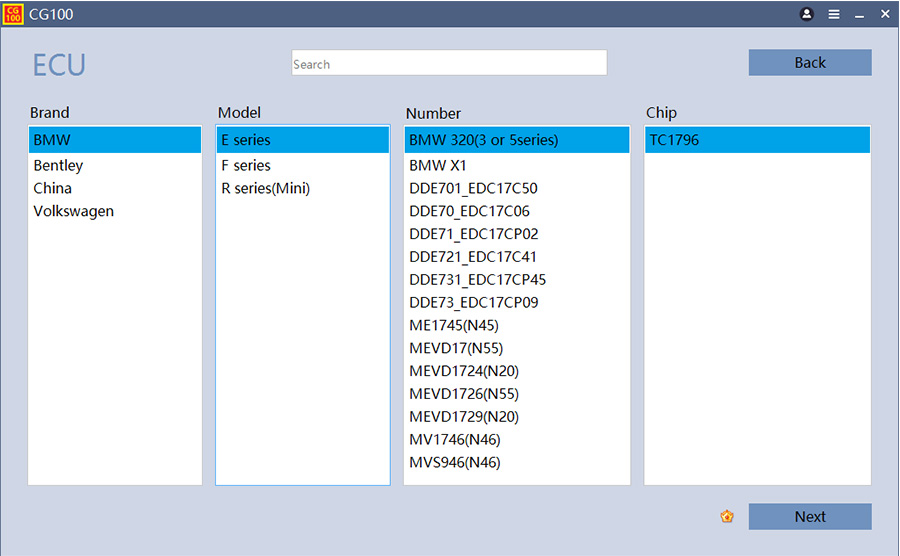Select the TC1796 chip entry
Image resolution: width=900 pixels, height=556 pixels.
click(x=674, y=140)
